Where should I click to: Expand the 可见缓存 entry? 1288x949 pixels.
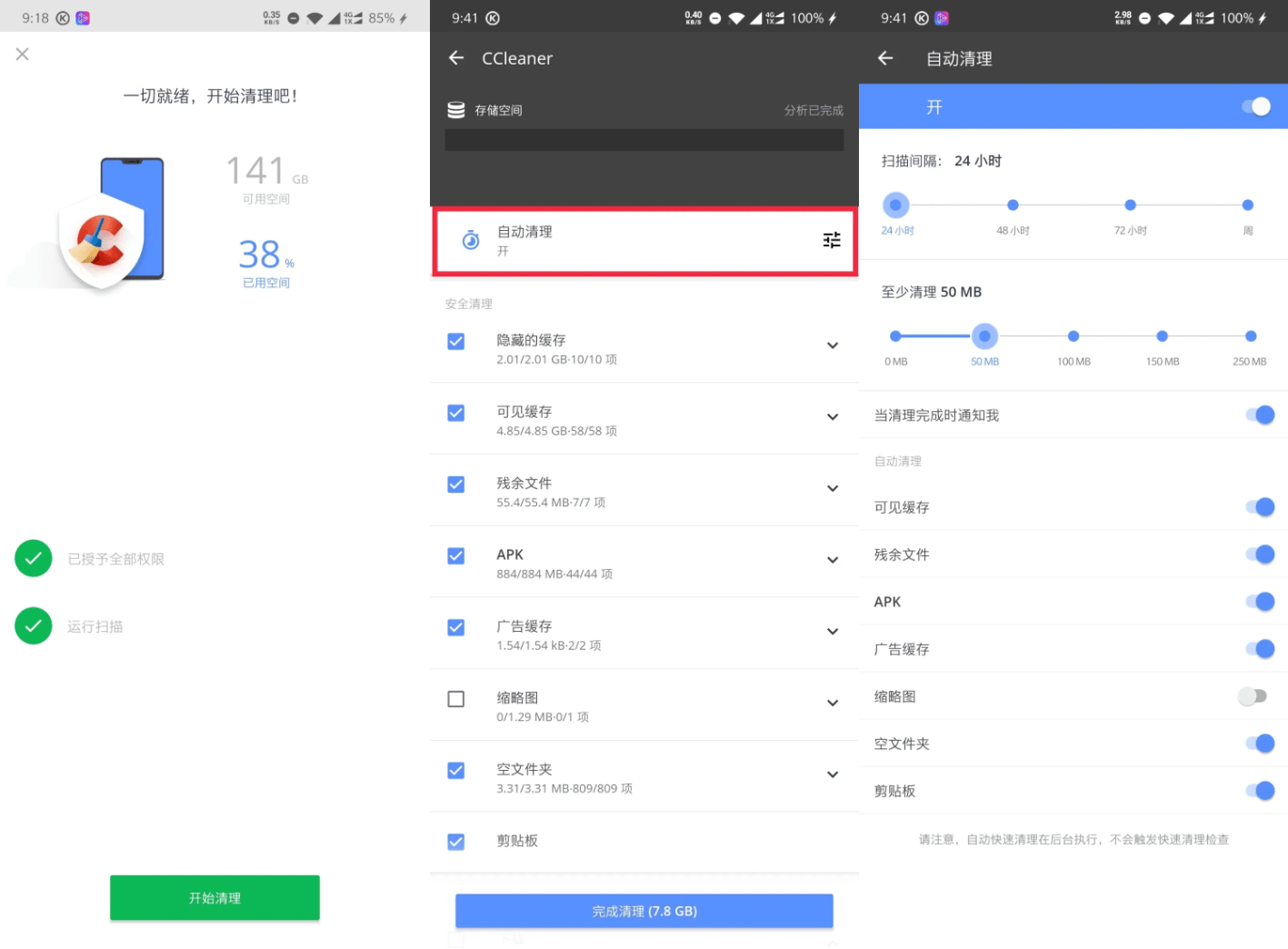[x=832, y=417]
